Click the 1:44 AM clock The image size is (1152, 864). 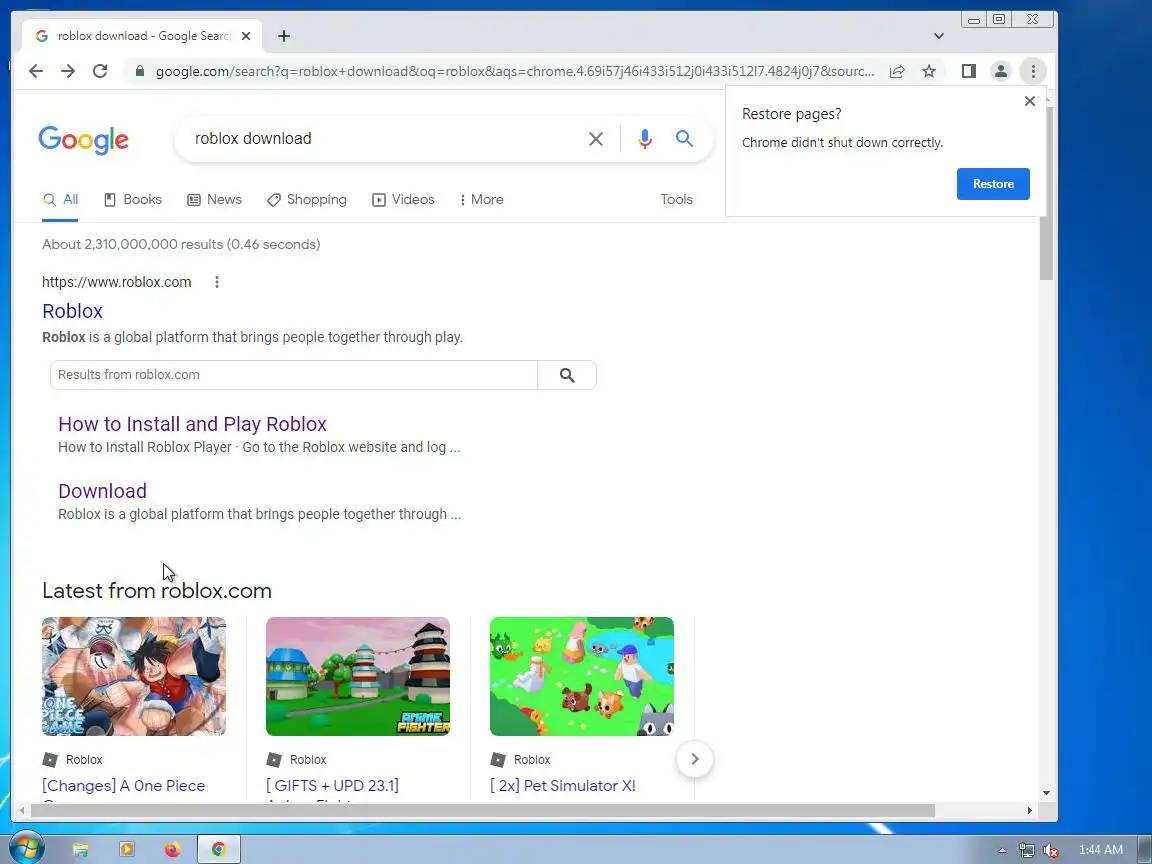[1101, 850]
